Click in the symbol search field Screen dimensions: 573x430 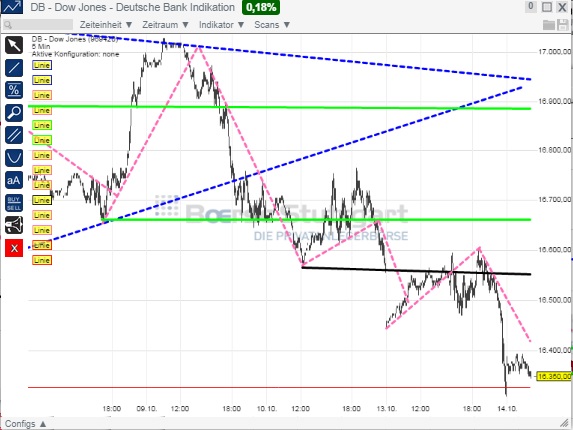pyautogui.click(x=38, y=25)
